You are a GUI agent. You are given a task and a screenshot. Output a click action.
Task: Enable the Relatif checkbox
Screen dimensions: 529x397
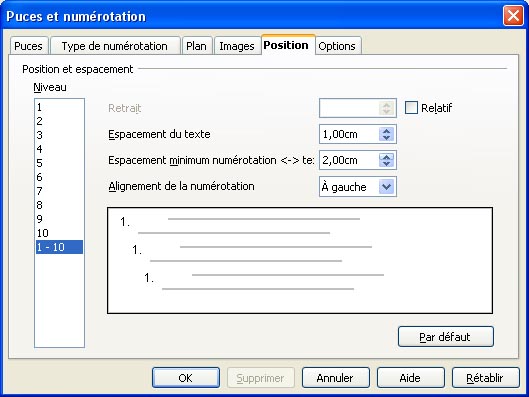[411, 108]
